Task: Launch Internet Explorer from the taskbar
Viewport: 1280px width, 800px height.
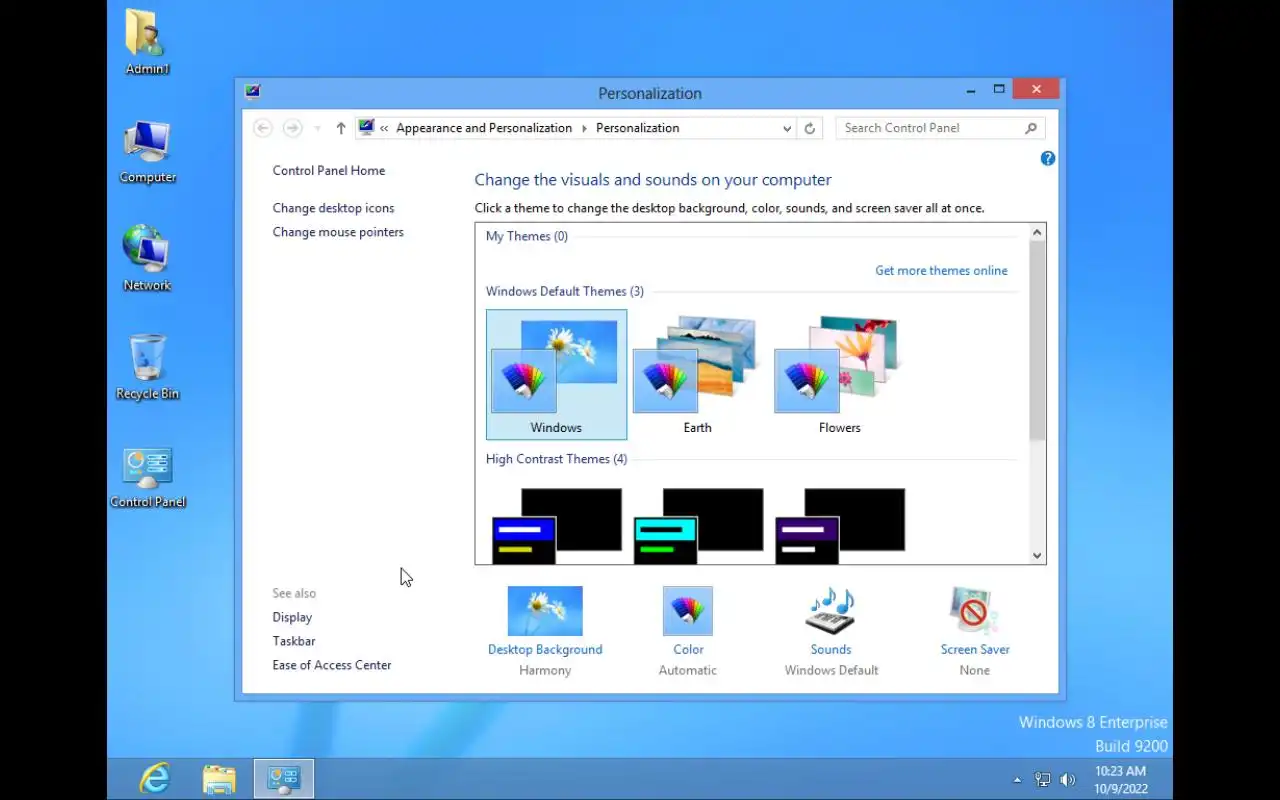Action: [x=155, y=779]
